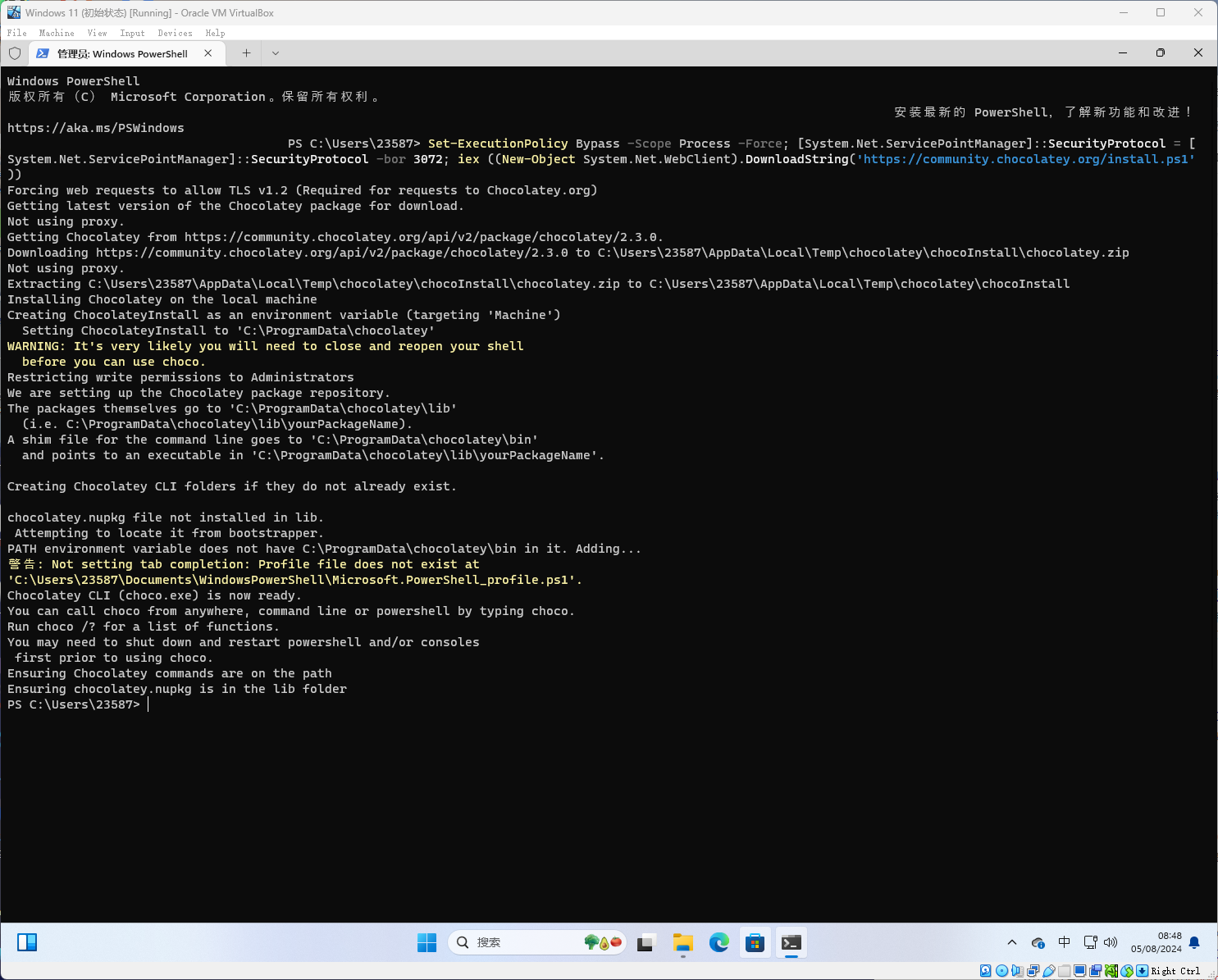The width and height of the screenshot is (1218, 980).
Task: Click VirtualBox CPU status indicator
Action: point(1111,971)
